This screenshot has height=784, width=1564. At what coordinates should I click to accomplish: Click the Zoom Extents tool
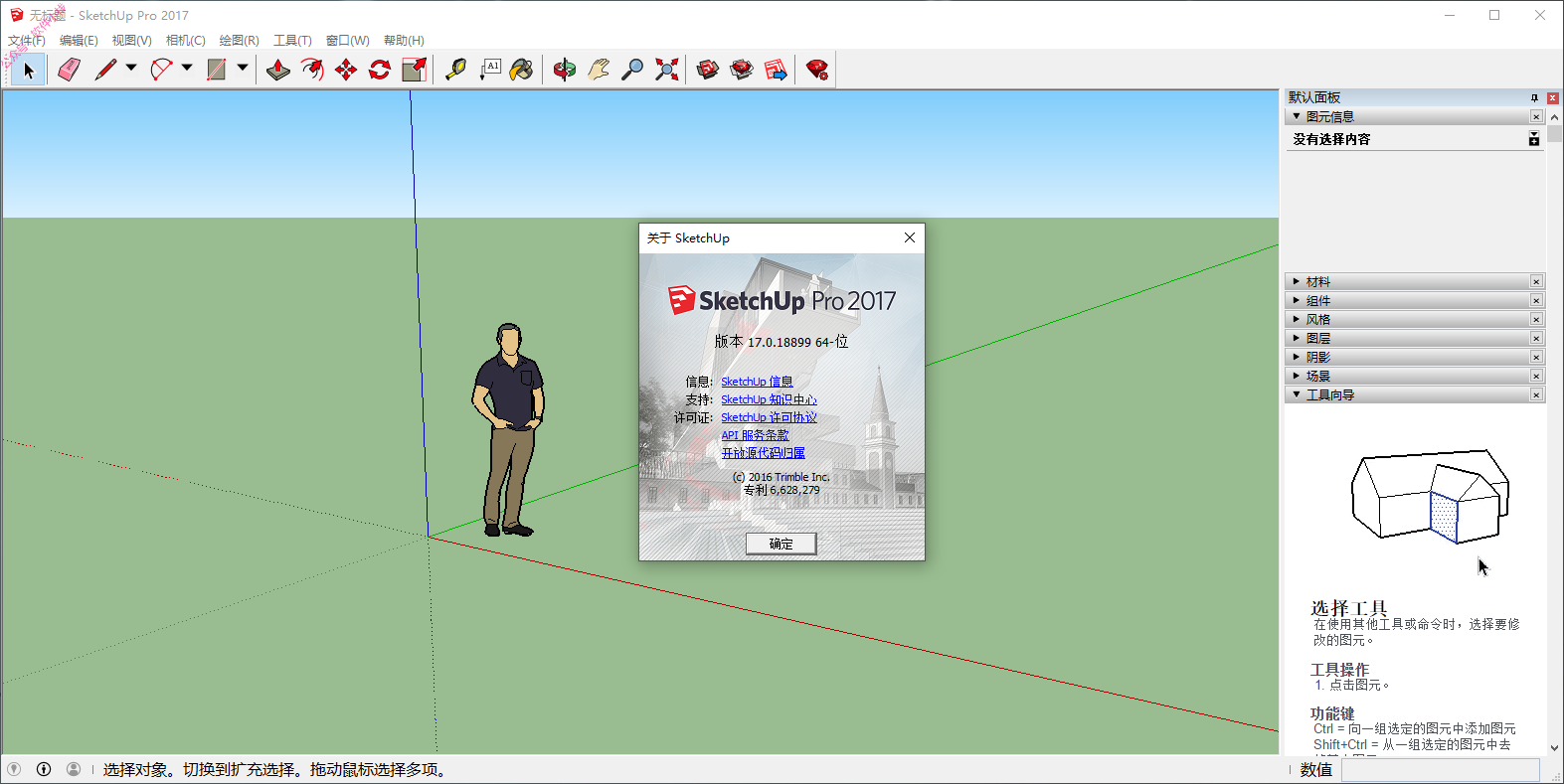pos(667,70)
